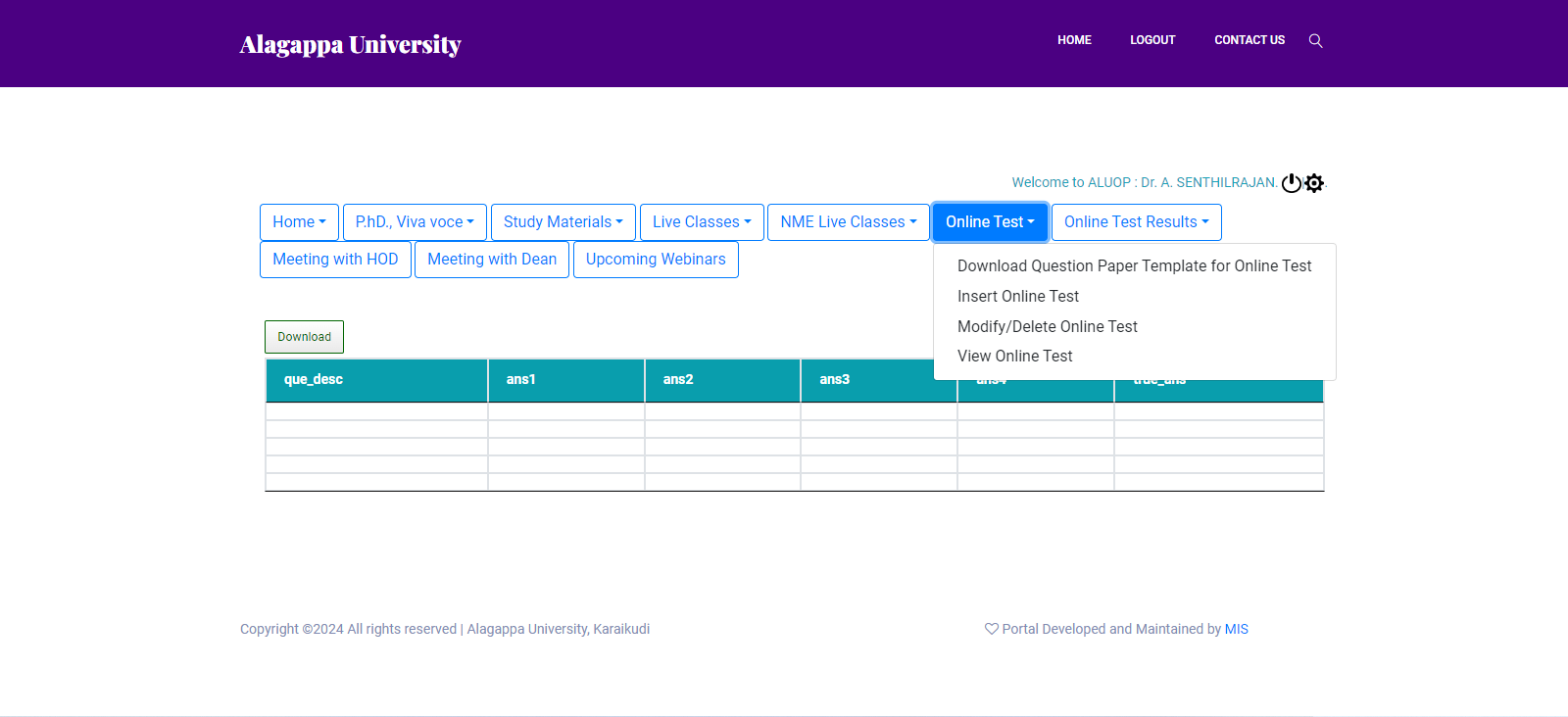Viewport: 1568px width, 717px height.
Task: Click the Welcome to ALUOP user text
Action: pos(1145,182)
